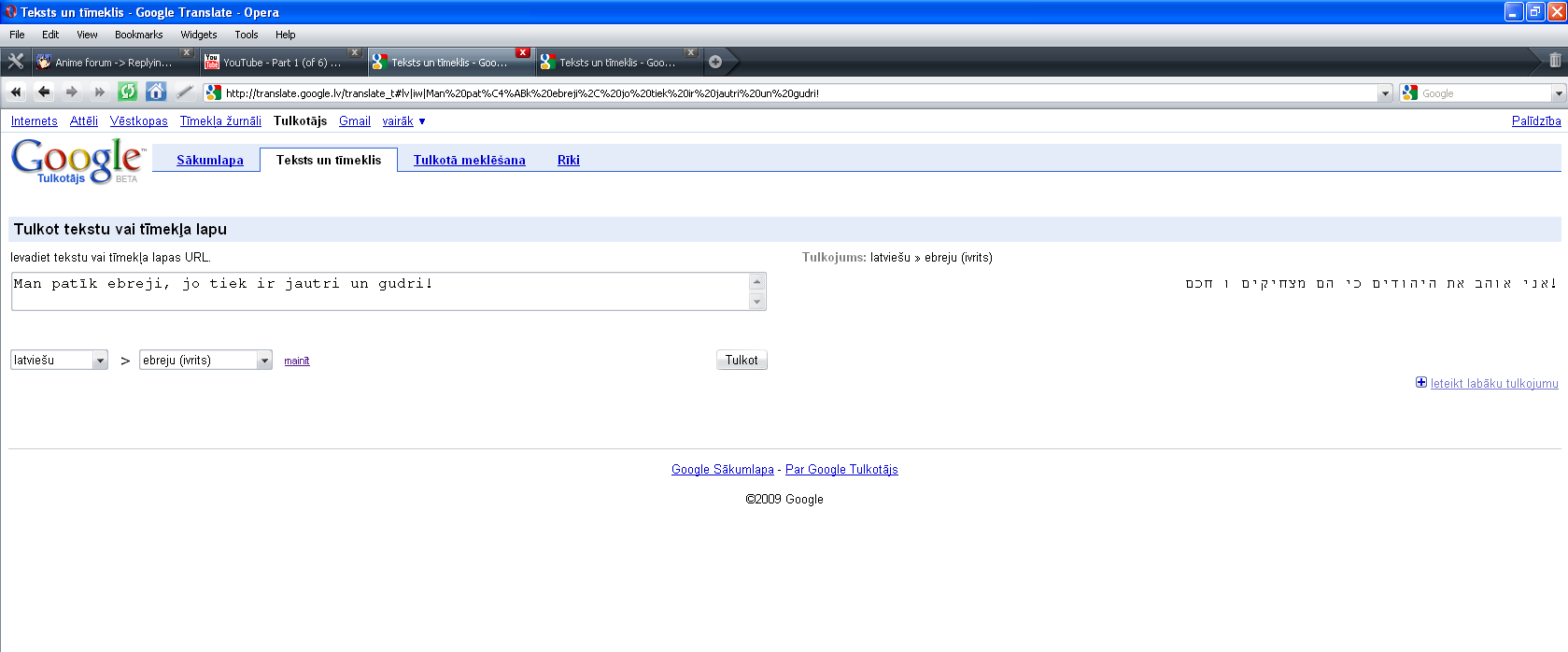Click the Google Tulkotājs logo
Image resolution: width=1568 pixels, height=652 pixels.
pos(78,161)
